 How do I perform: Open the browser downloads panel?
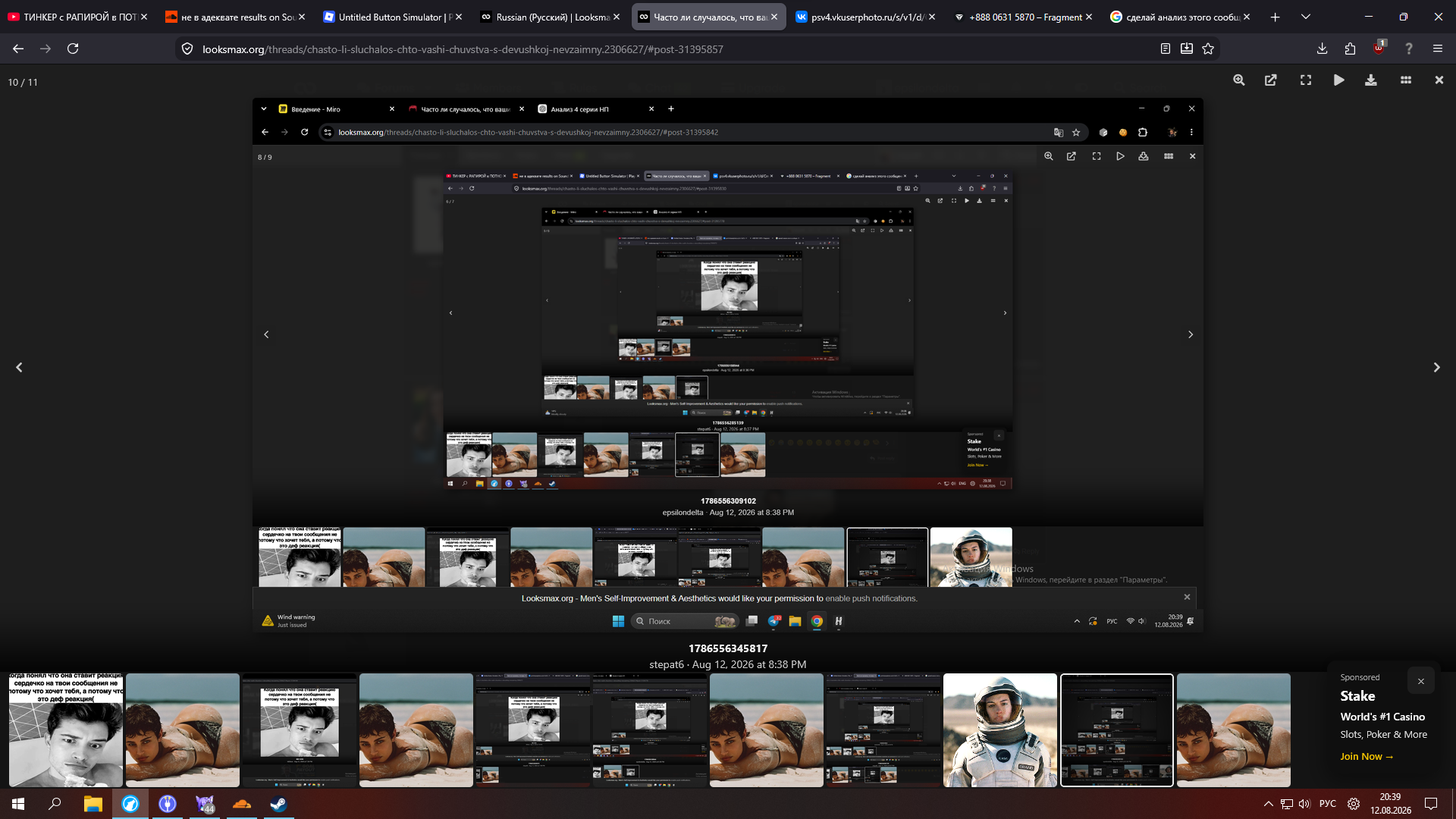1322,49
